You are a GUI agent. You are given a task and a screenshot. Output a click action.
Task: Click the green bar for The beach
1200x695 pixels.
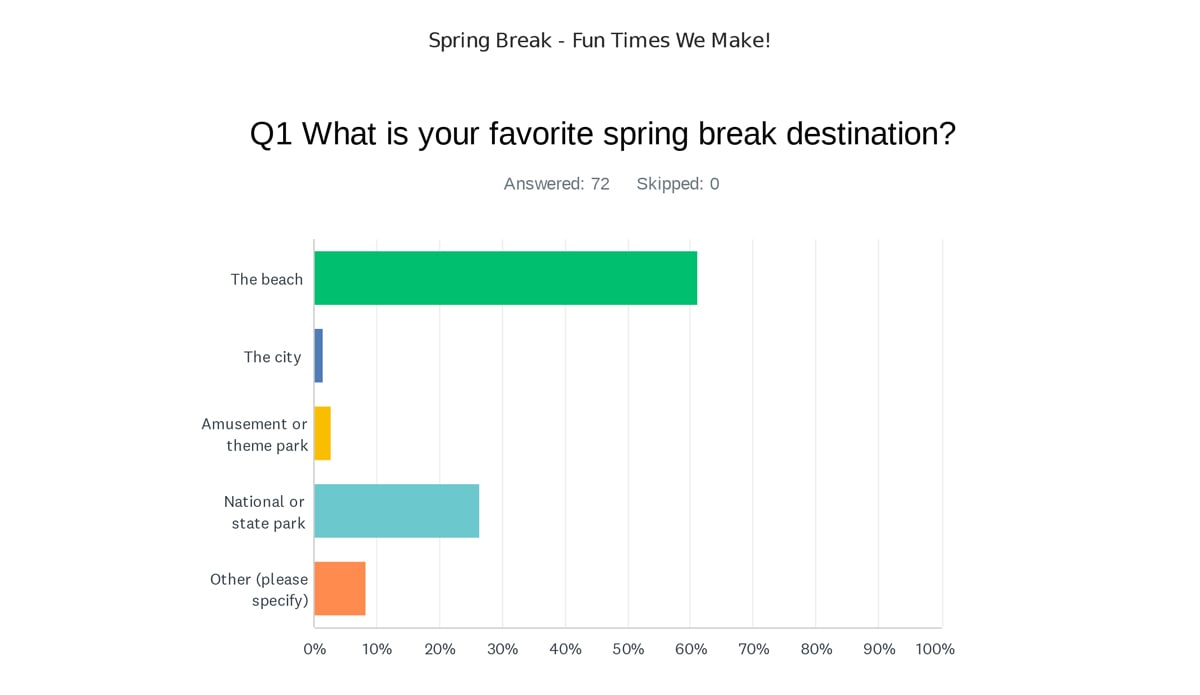[506, 278]
